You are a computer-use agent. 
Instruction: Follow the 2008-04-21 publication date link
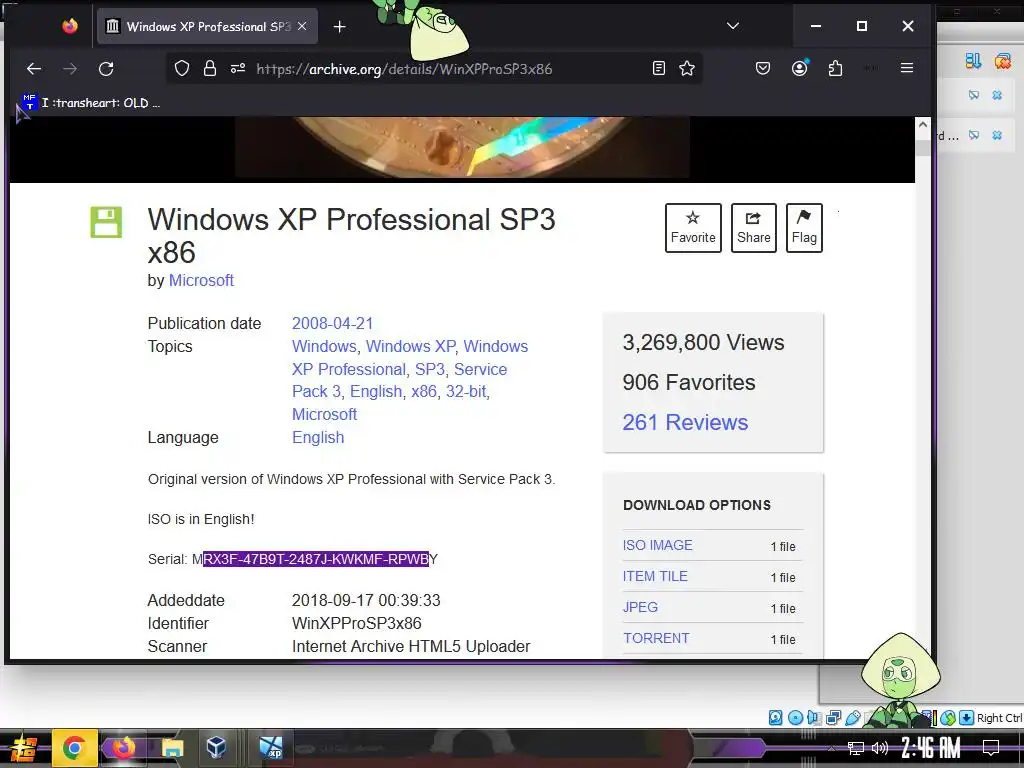pos(332,323)
